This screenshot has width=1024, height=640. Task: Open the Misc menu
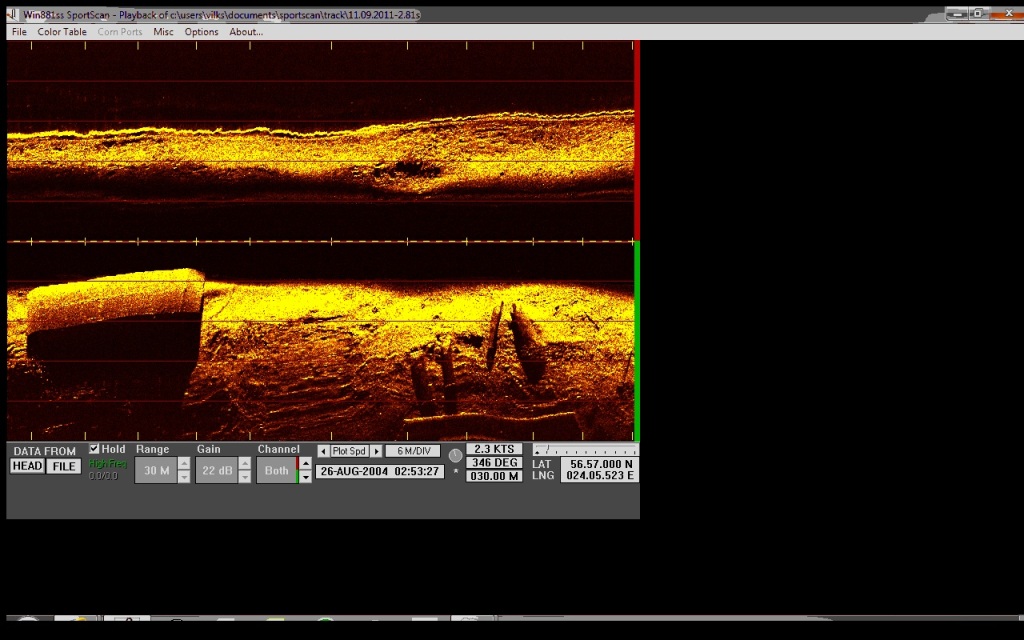click(x=163, y=32)
